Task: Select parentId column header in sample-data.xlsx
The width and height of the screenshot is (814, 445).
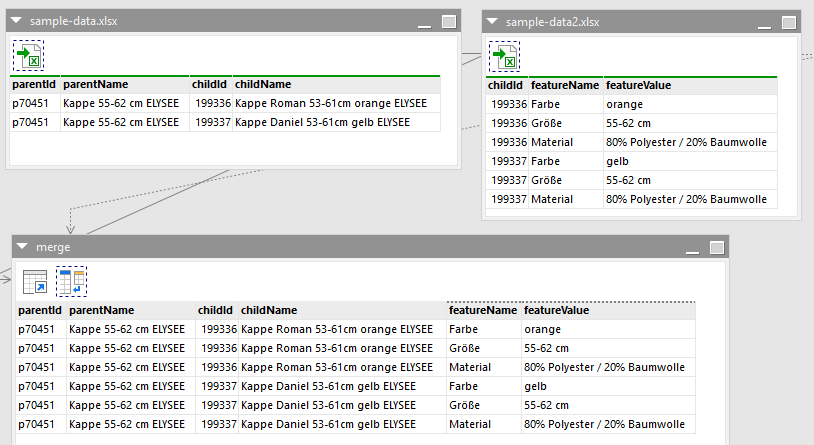Action: (x=35, y=85)
